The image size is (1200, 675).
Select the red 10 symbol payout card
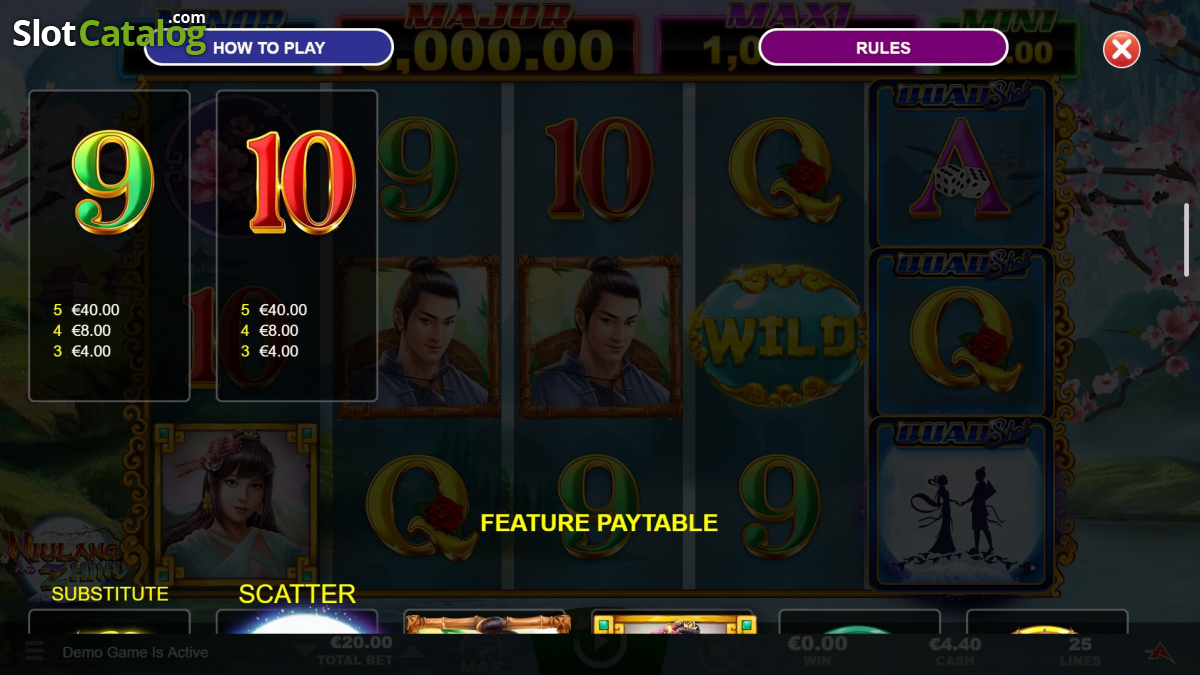[x=297, y=246]
